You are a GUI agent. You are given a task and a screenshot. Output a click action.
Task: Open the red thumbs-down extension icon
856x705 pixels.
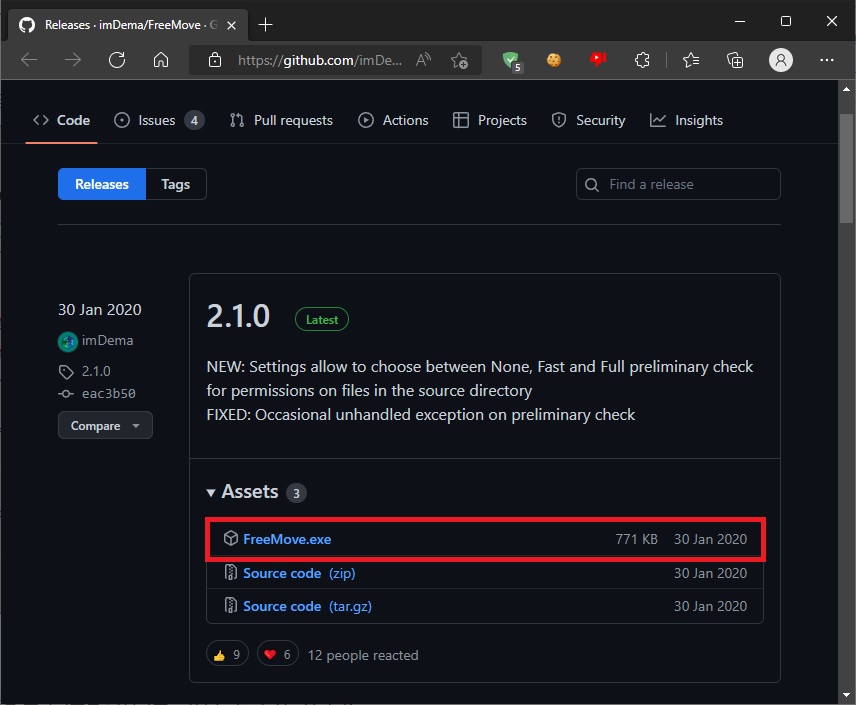click(598, 60)
